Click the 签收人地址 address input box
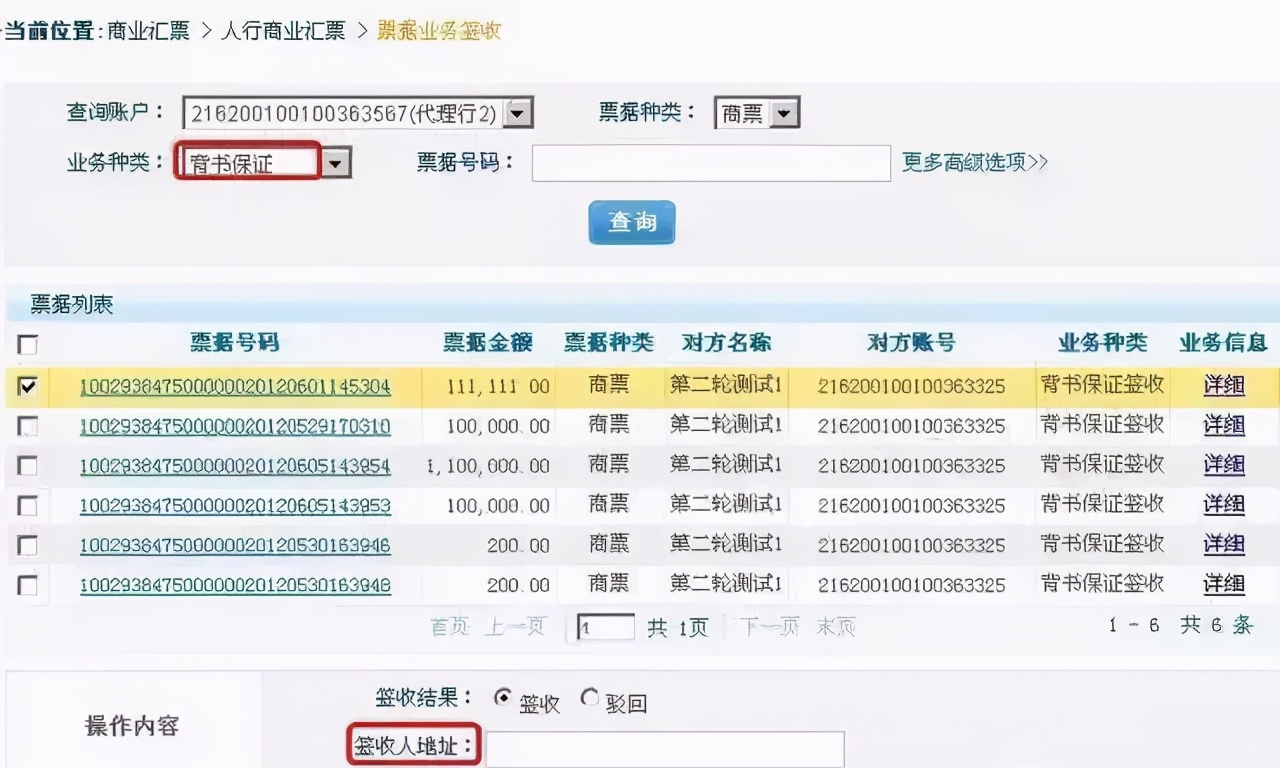Viewport: 1280px width, 768px height. pos(665,747)
